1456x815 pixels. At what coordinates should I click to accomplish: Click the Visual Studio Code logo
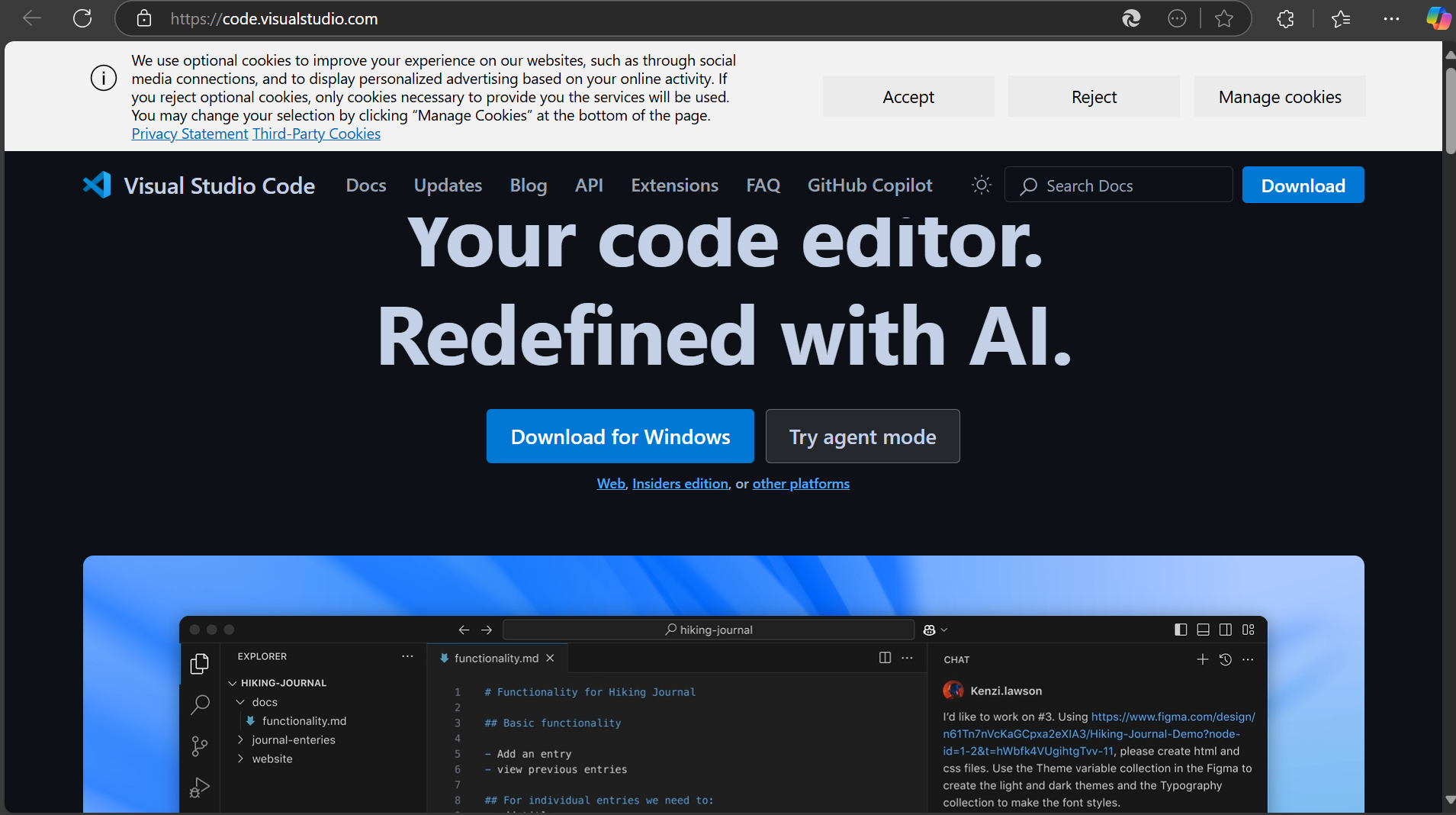pyautogui.click(x=97, y=185)
